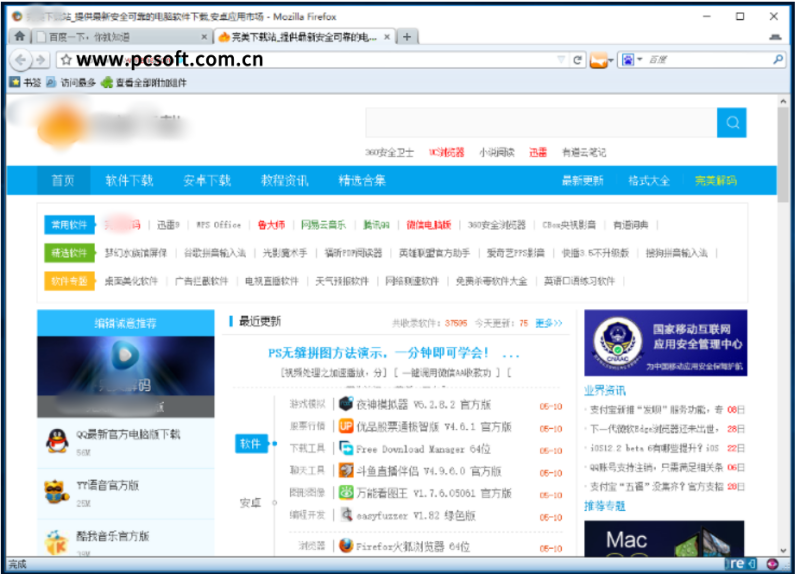Open the 业界资讯 section heading
This screenshot has height=574, width=800.
[605, 390]
